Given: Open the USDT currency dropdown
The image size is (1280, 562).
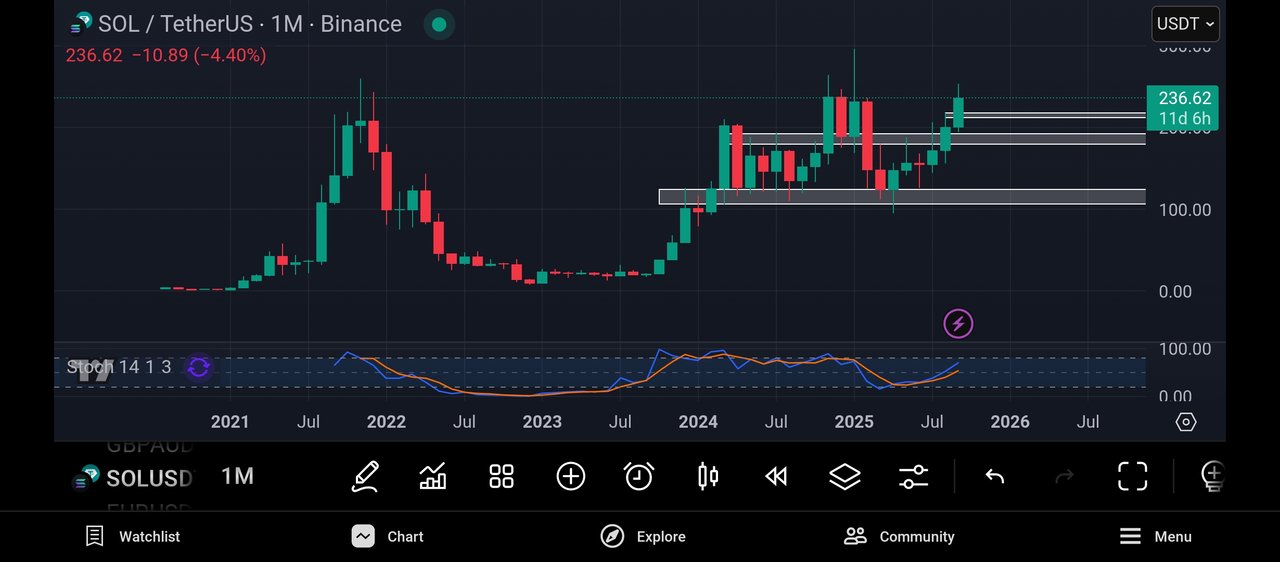Looking at the screenshot, I should [x=1185, y=24].
